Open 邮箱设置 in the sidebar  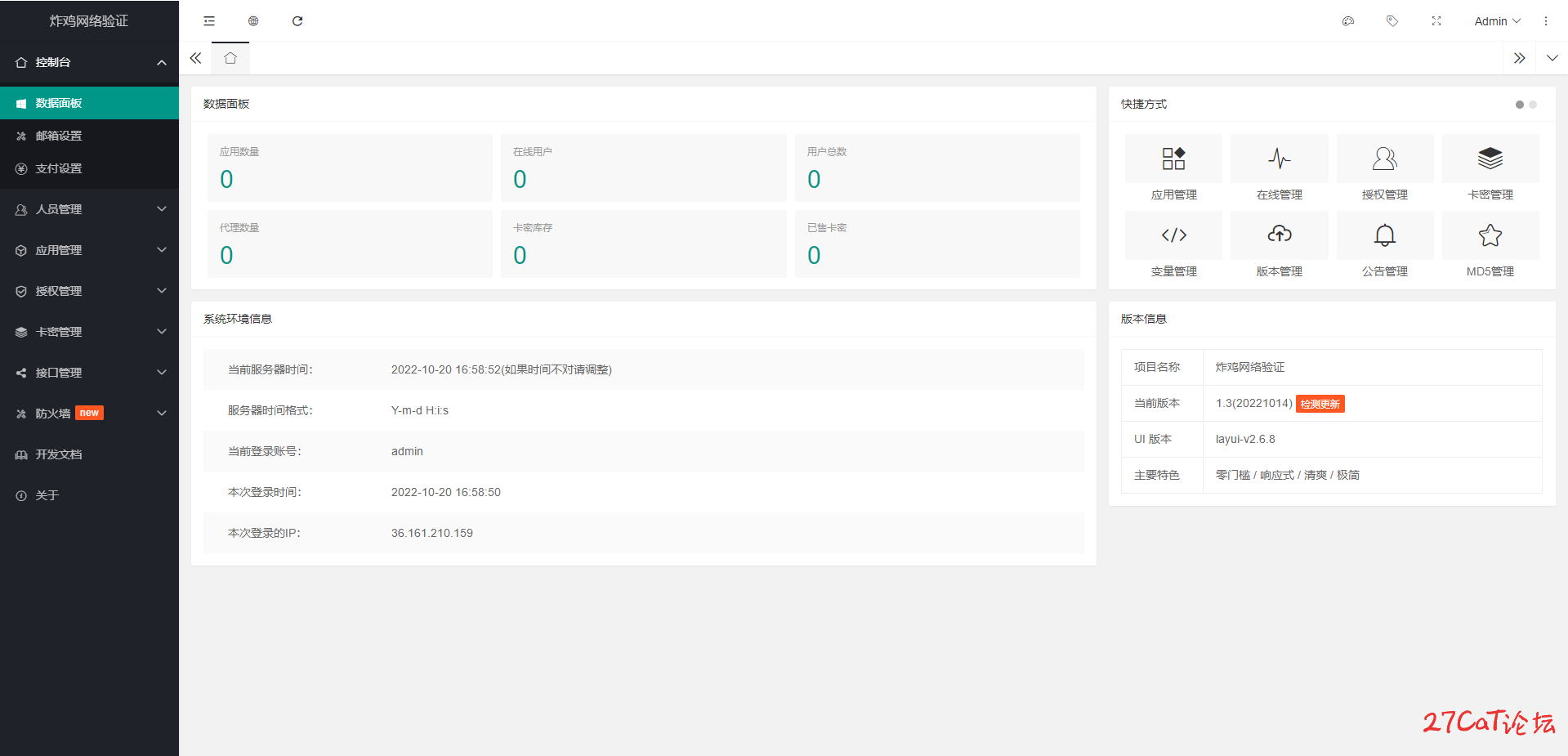coord(90,136)
